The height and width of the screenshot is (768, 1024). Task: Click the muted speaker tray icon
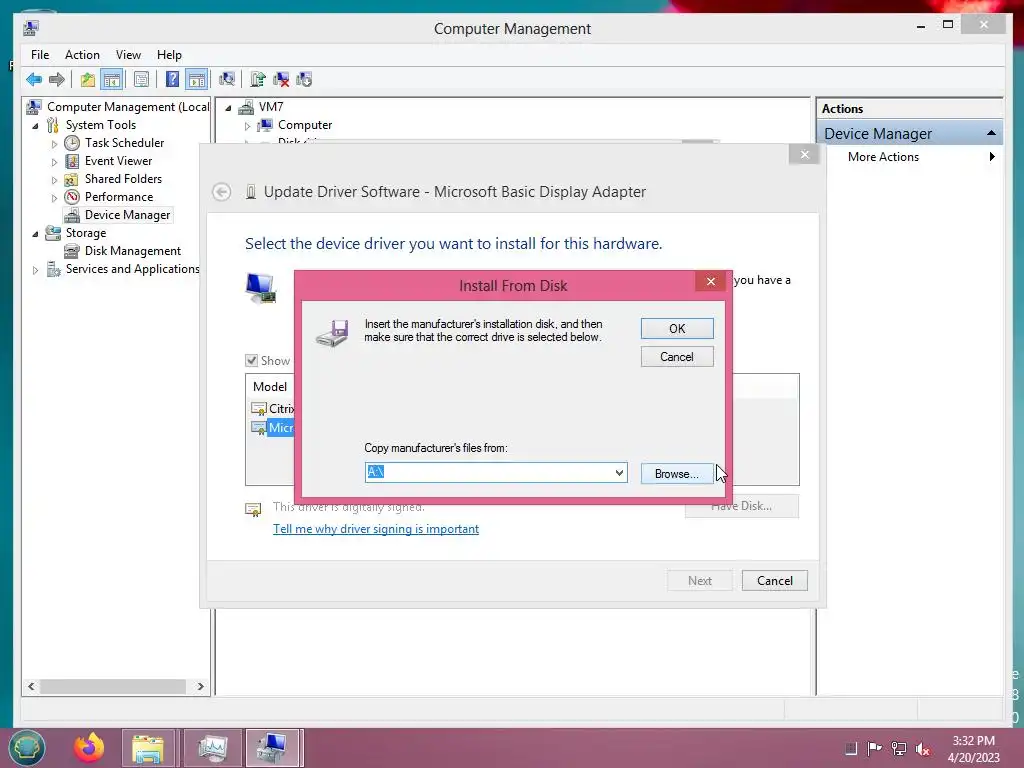[x=923, y=749]
